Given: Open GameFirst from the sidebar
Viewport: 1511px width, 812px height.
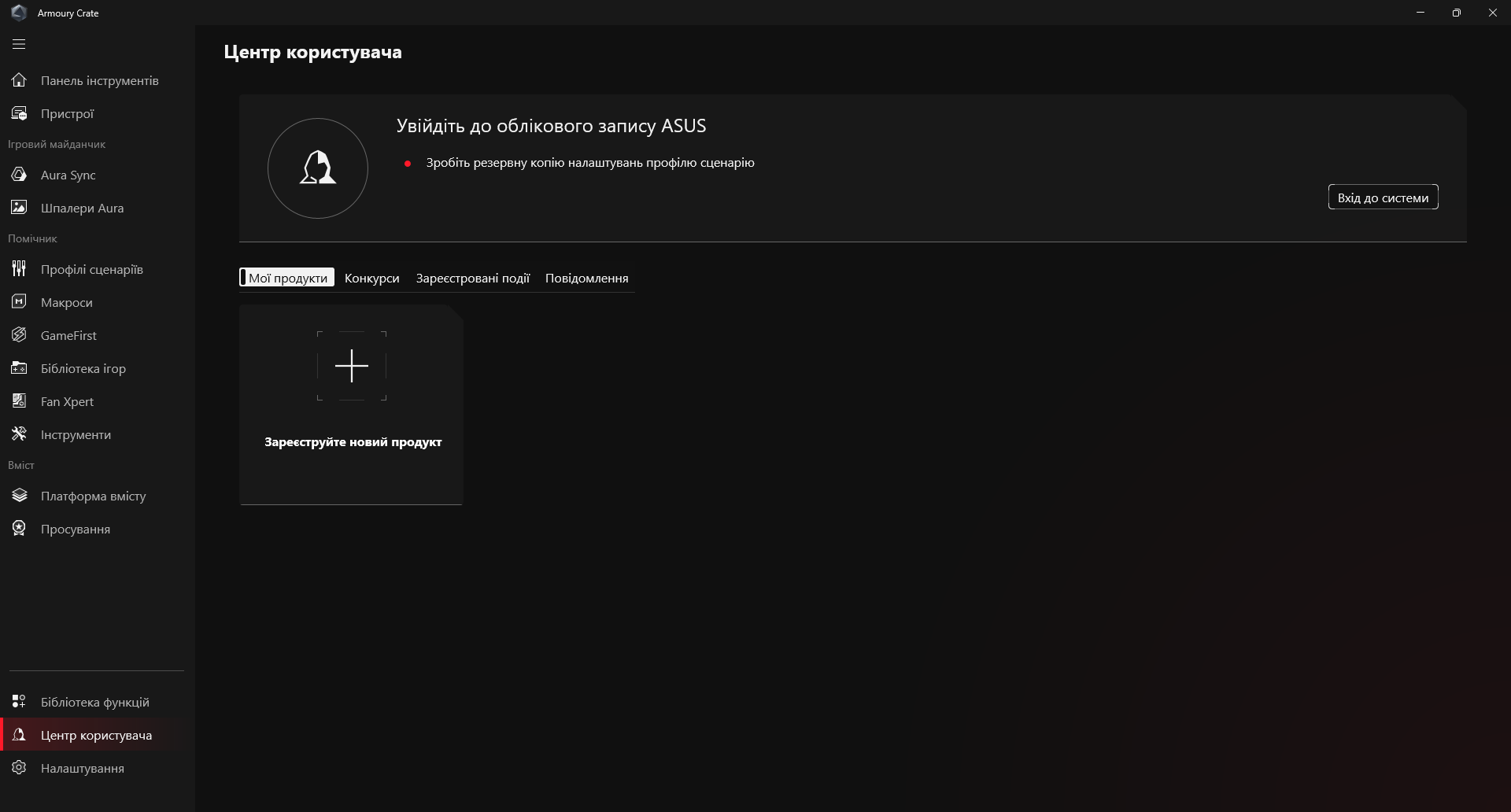Looking at the screenshot, I should point(98,335).
